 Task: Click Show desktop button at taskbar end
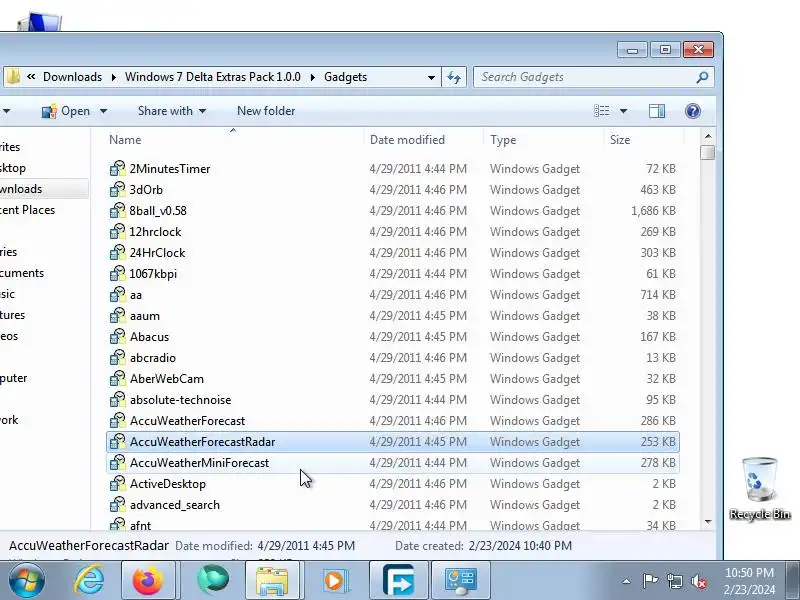point(793,580)
